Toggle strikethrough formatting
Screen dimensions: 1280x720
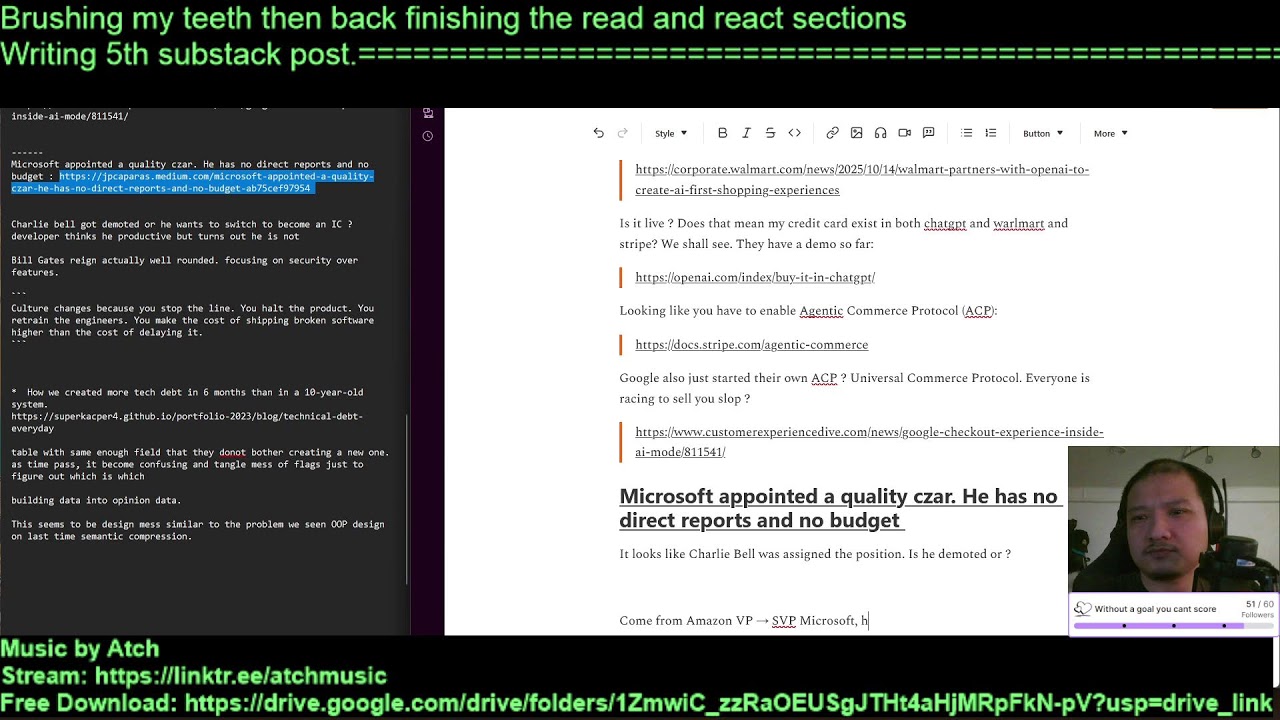click(x=770, y=133)
